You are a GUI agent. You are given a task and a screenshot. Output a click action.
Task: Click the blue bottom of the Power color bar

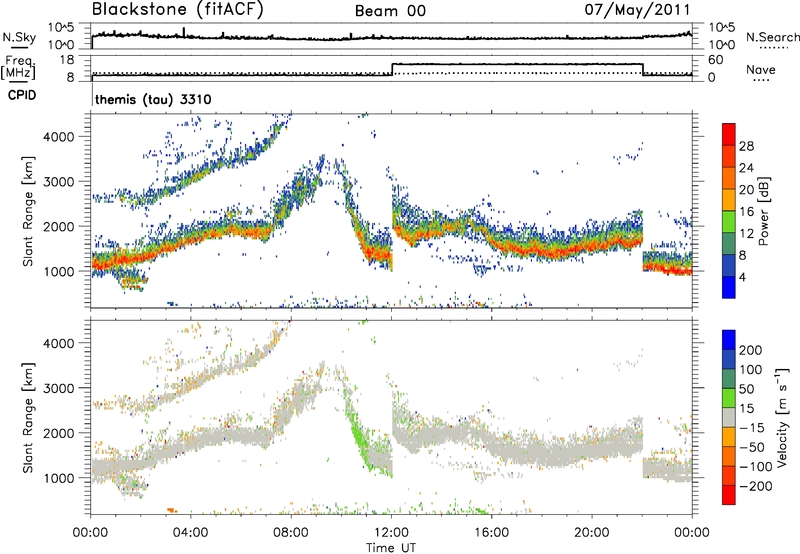click(729, 287)
